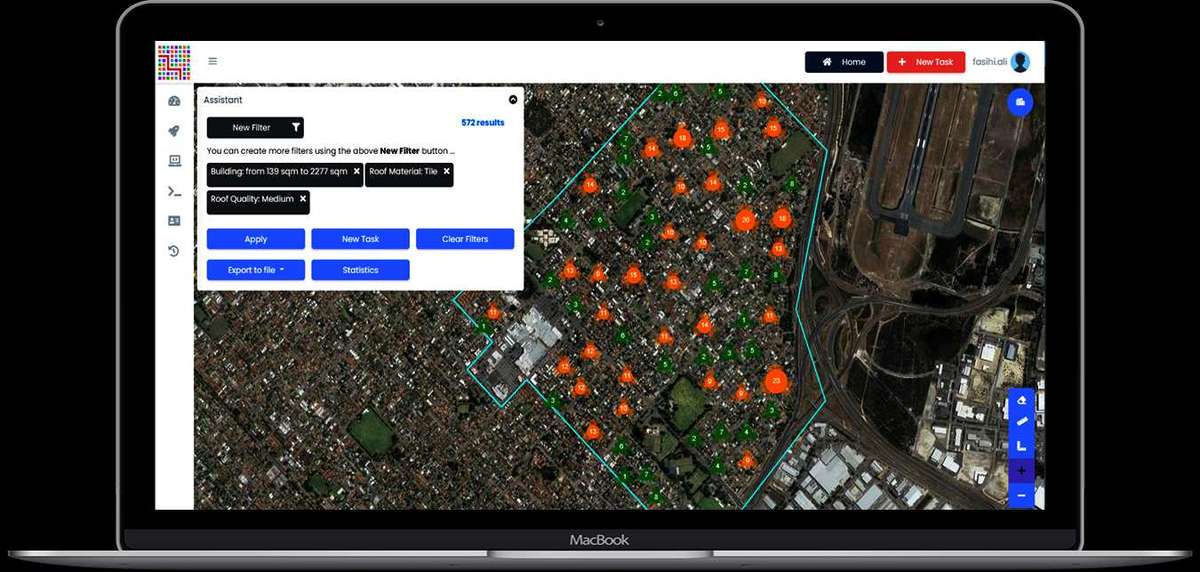Click the fasihi.ali username text

(988, 62)
